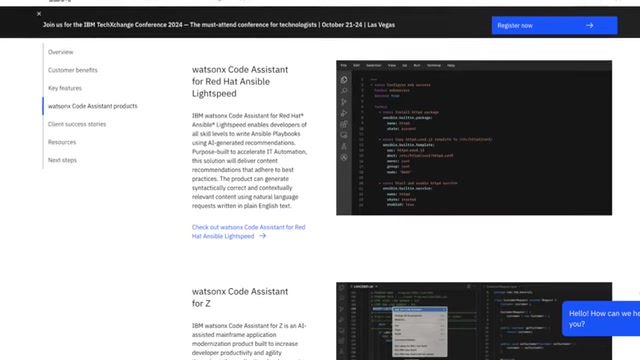Screen dimensions: 640x360
Task: Click the watsonx Code Assistant for Red Hat Ansible Lightspeed heading
Action: tap(240, 82)
